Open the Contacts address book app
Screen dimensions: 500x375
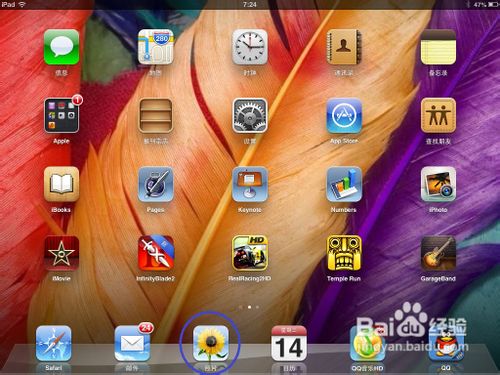pos(344,47)
